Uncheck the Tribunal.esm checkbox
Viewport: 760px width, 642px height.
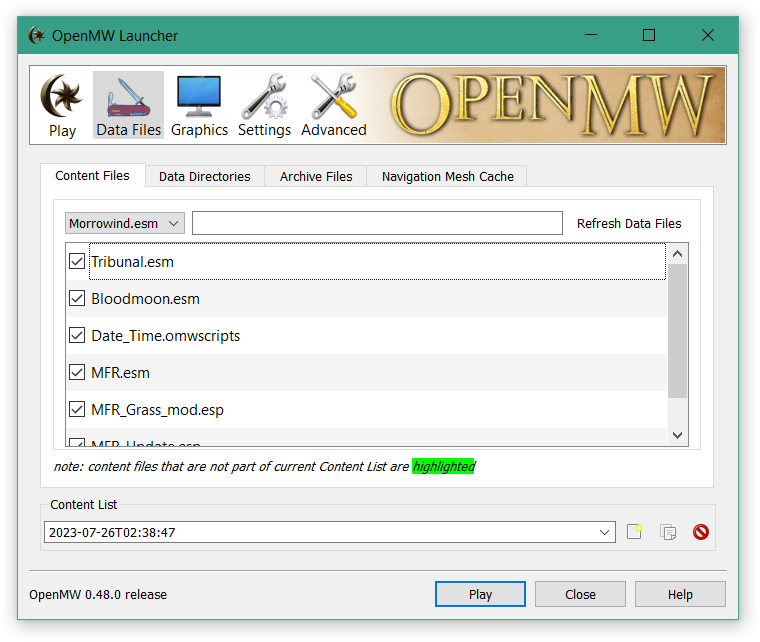click(x=77, y=262)
